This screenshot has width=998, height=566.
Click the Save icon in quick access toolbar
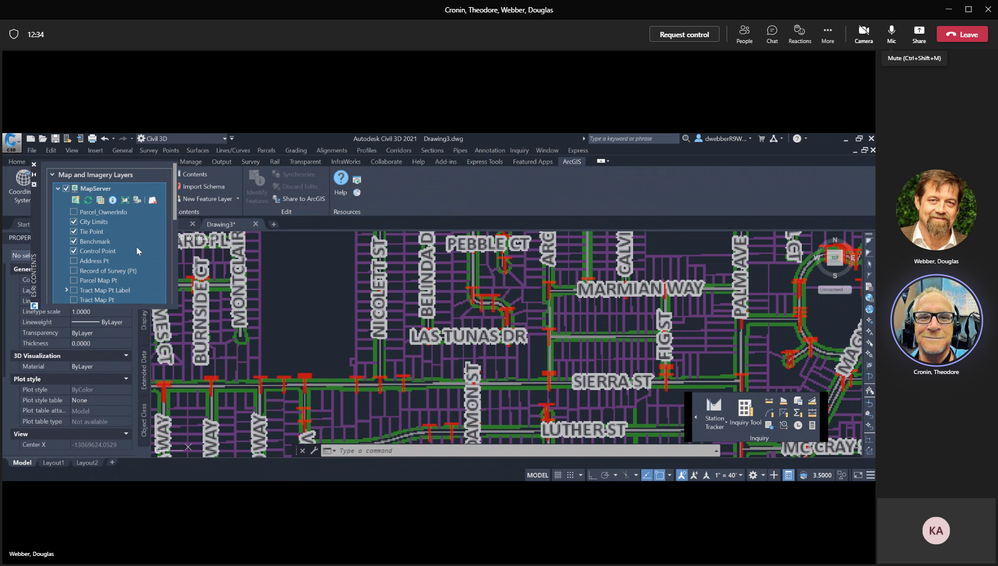[55, 138]
